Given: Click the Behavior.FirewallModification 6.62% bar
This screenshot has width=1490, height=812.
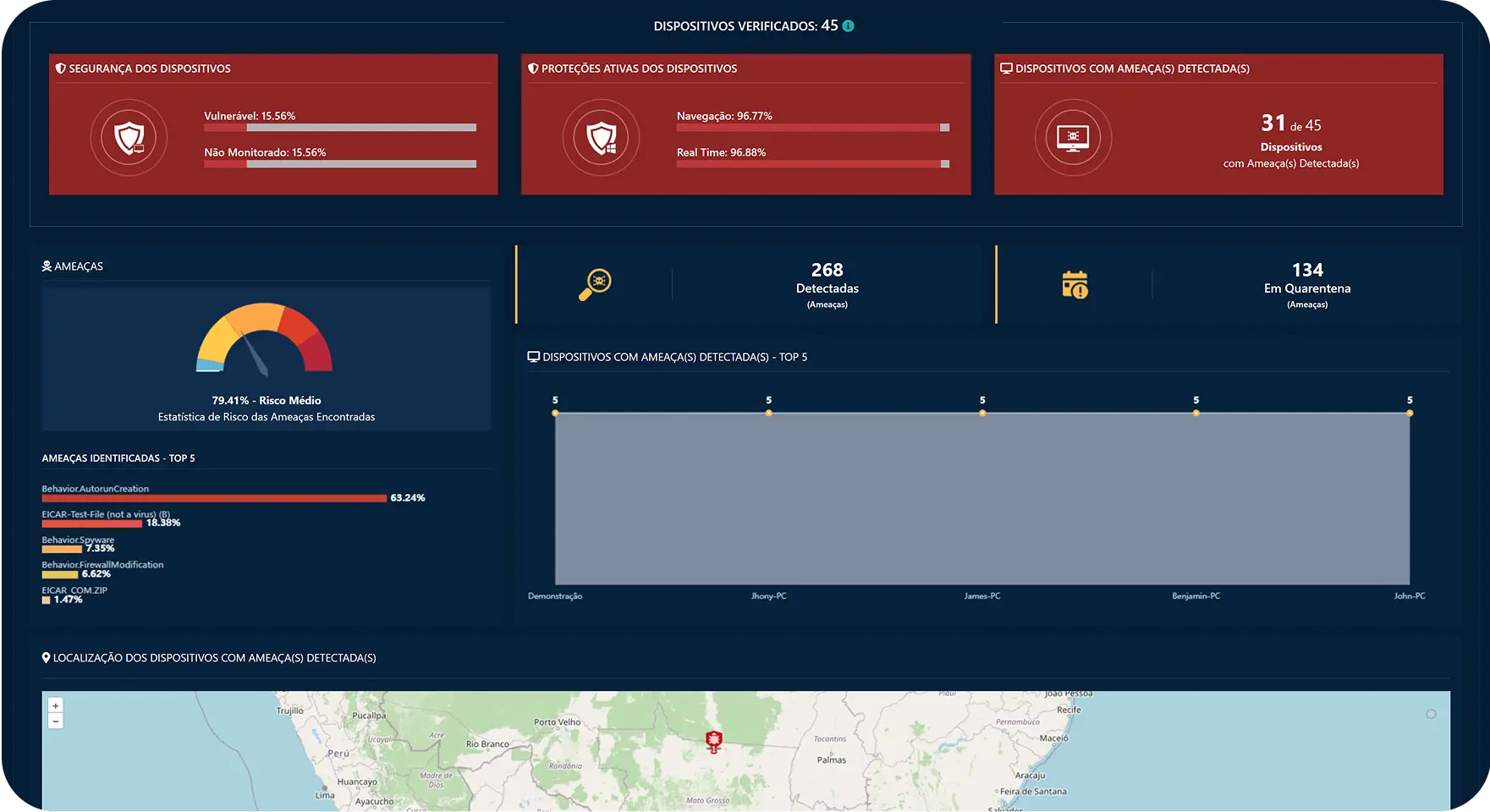Looking at the screenshot, I should pos(60,574).
